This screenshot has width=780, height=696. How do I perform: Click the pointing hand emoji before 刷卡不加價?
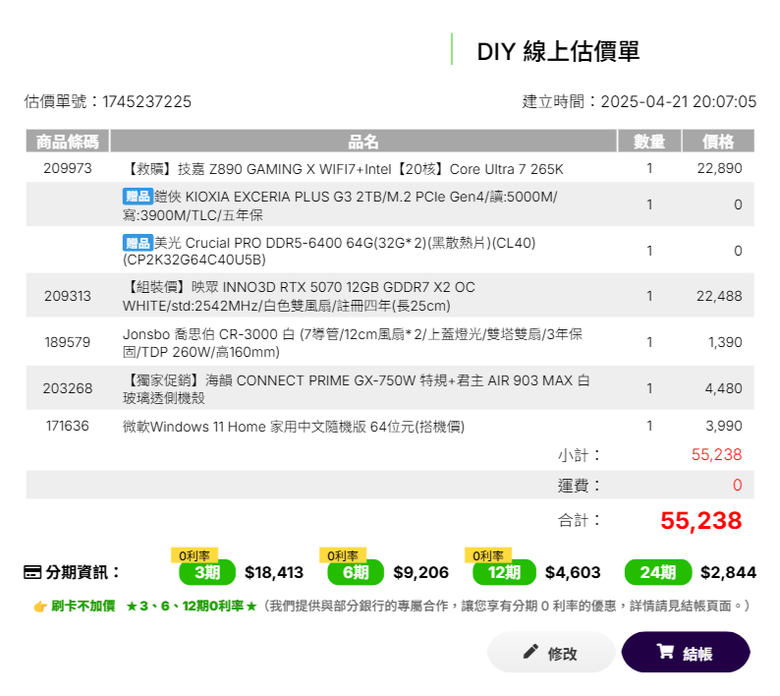pos(40,606)
